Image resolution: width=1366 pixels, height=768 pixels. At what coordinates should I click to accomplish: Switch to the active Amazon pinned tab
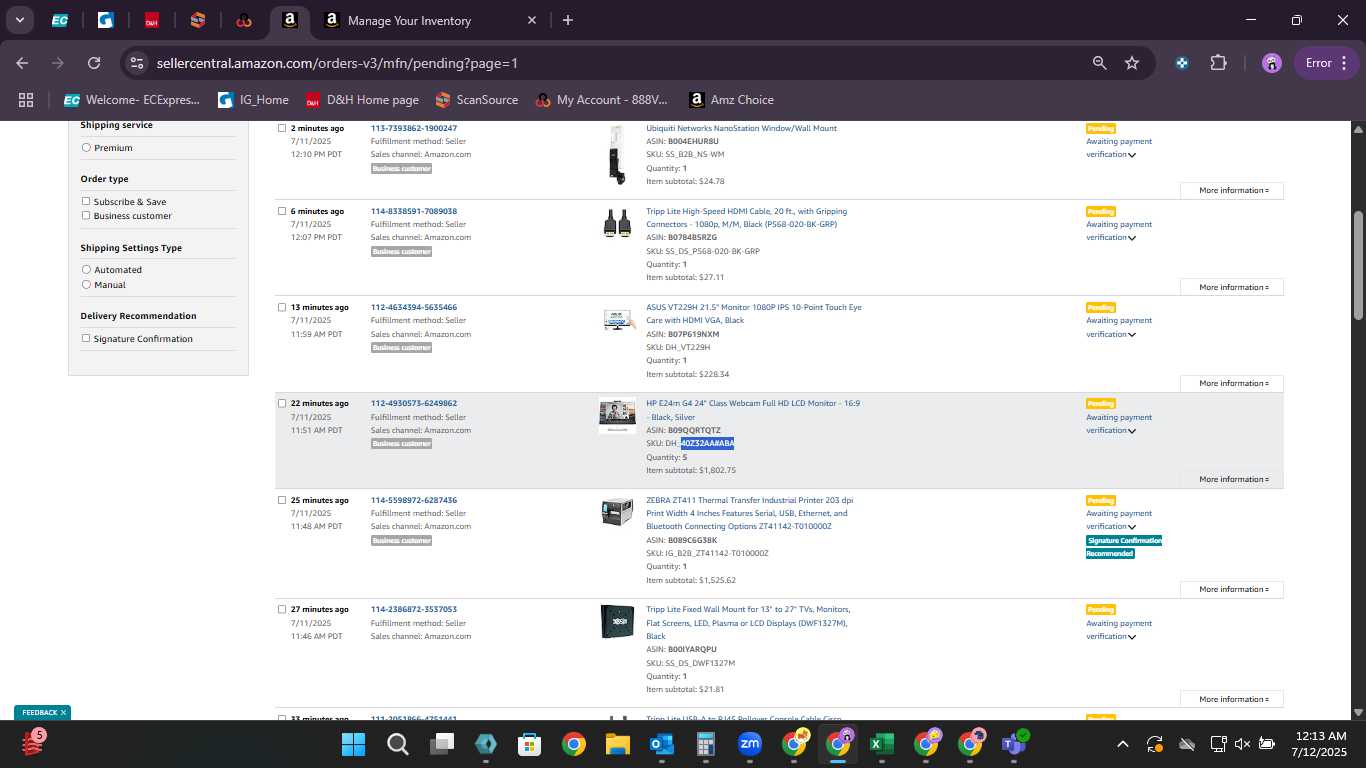tap(290, 20)
